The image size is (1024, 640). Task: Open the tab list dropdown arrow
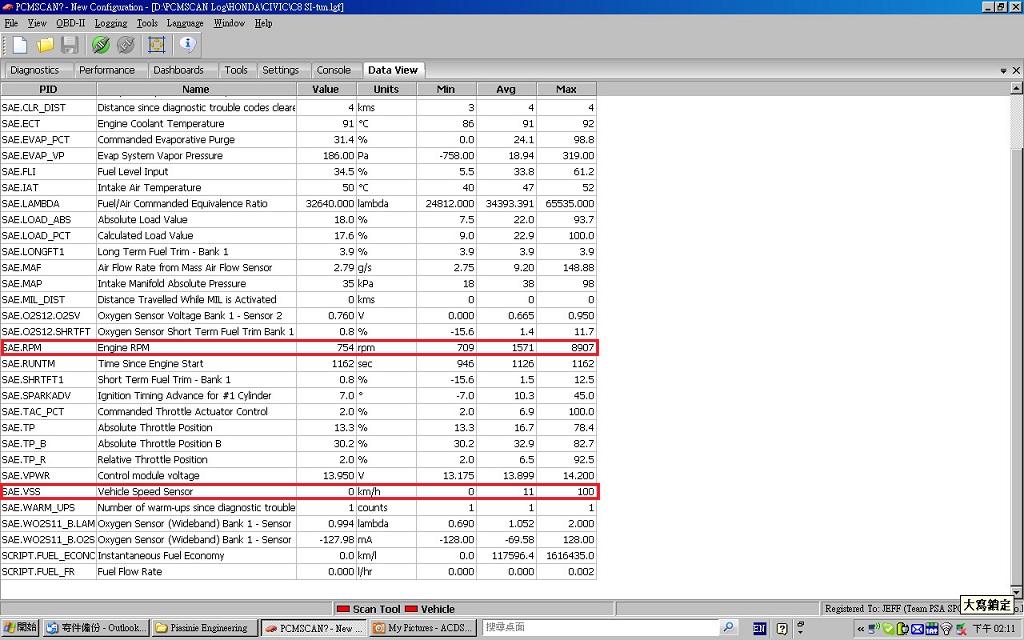[1003, 71]
